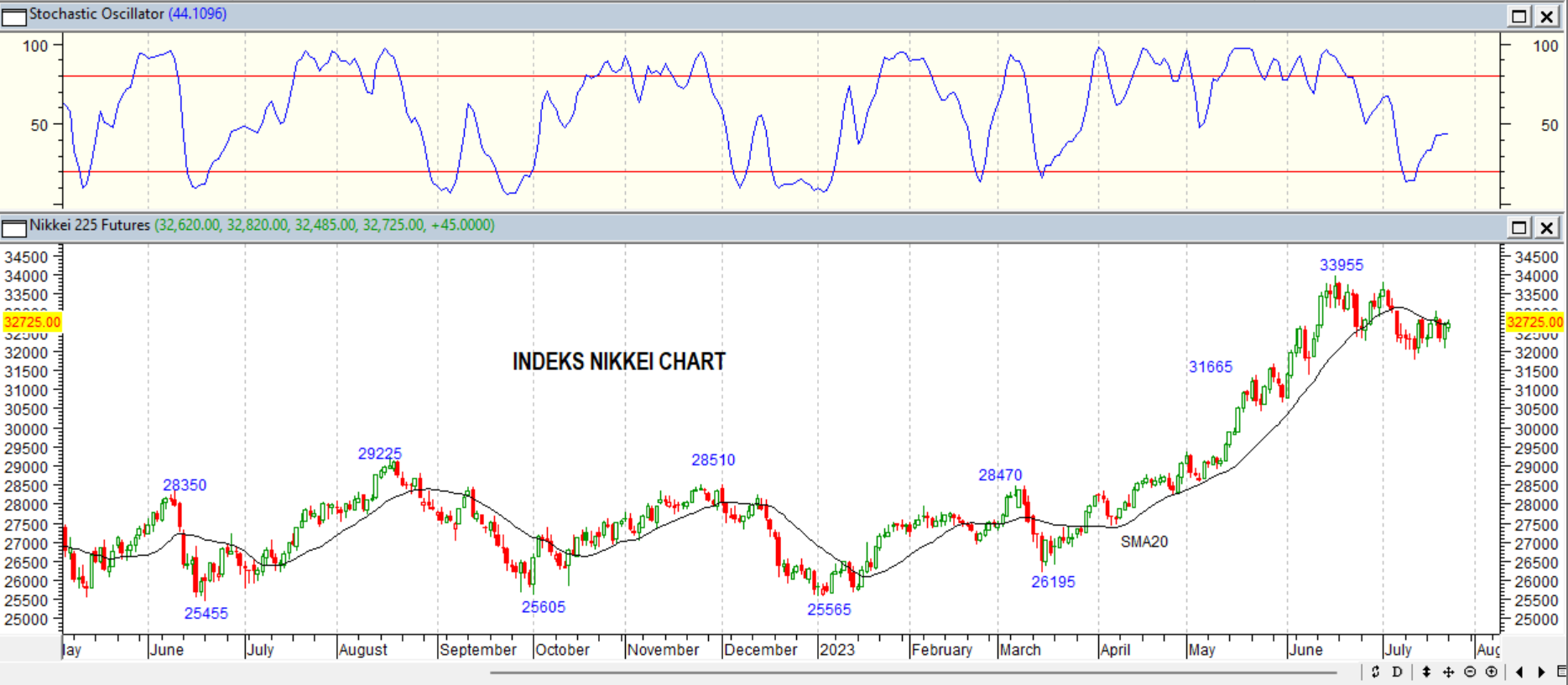Click the 26195 low label
The width and height of the screenshot is (1568, 685).
click(1053, 581)
